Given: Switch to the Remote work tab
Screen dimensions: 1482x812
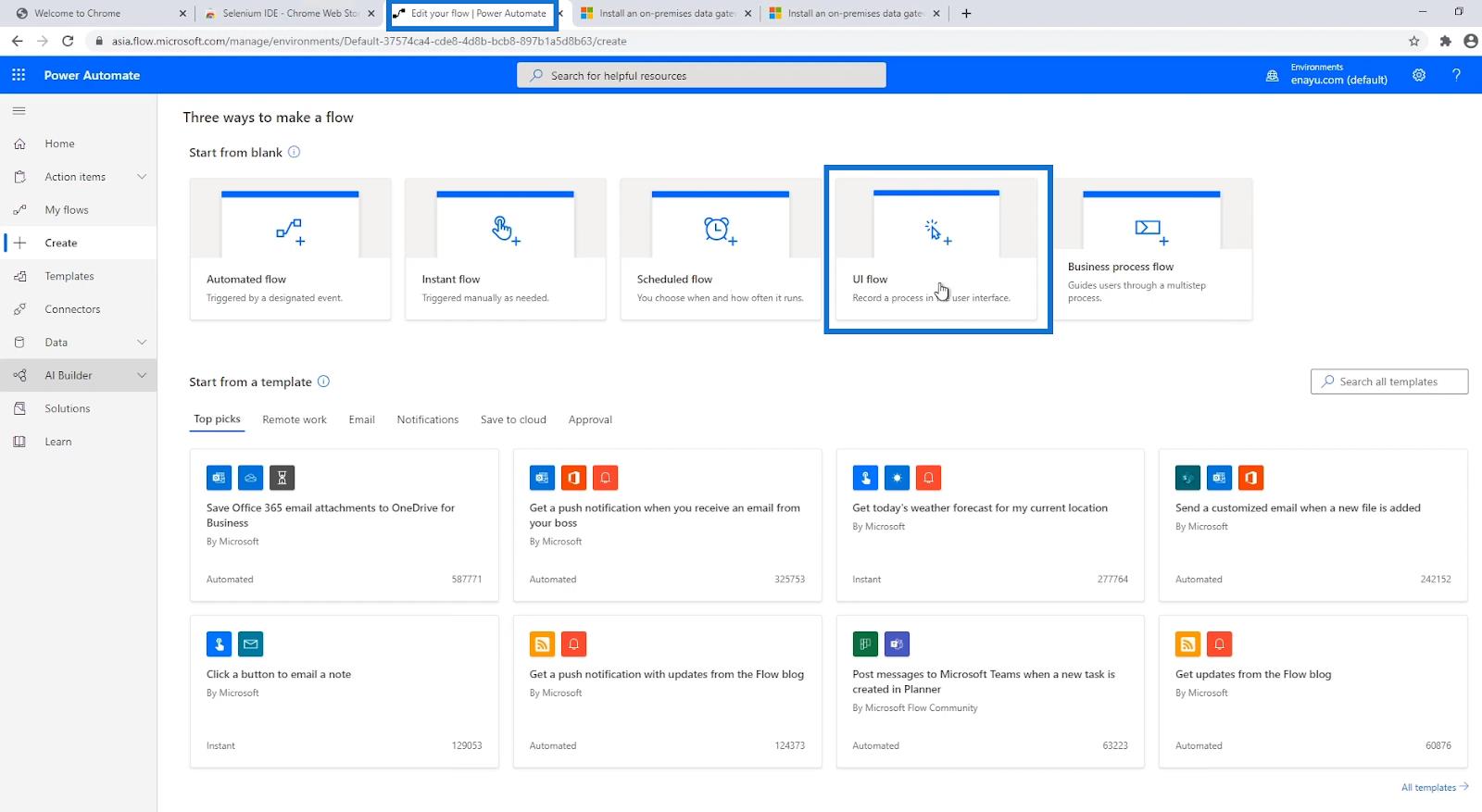Looking at the screenshot, I should coord(295,419).
